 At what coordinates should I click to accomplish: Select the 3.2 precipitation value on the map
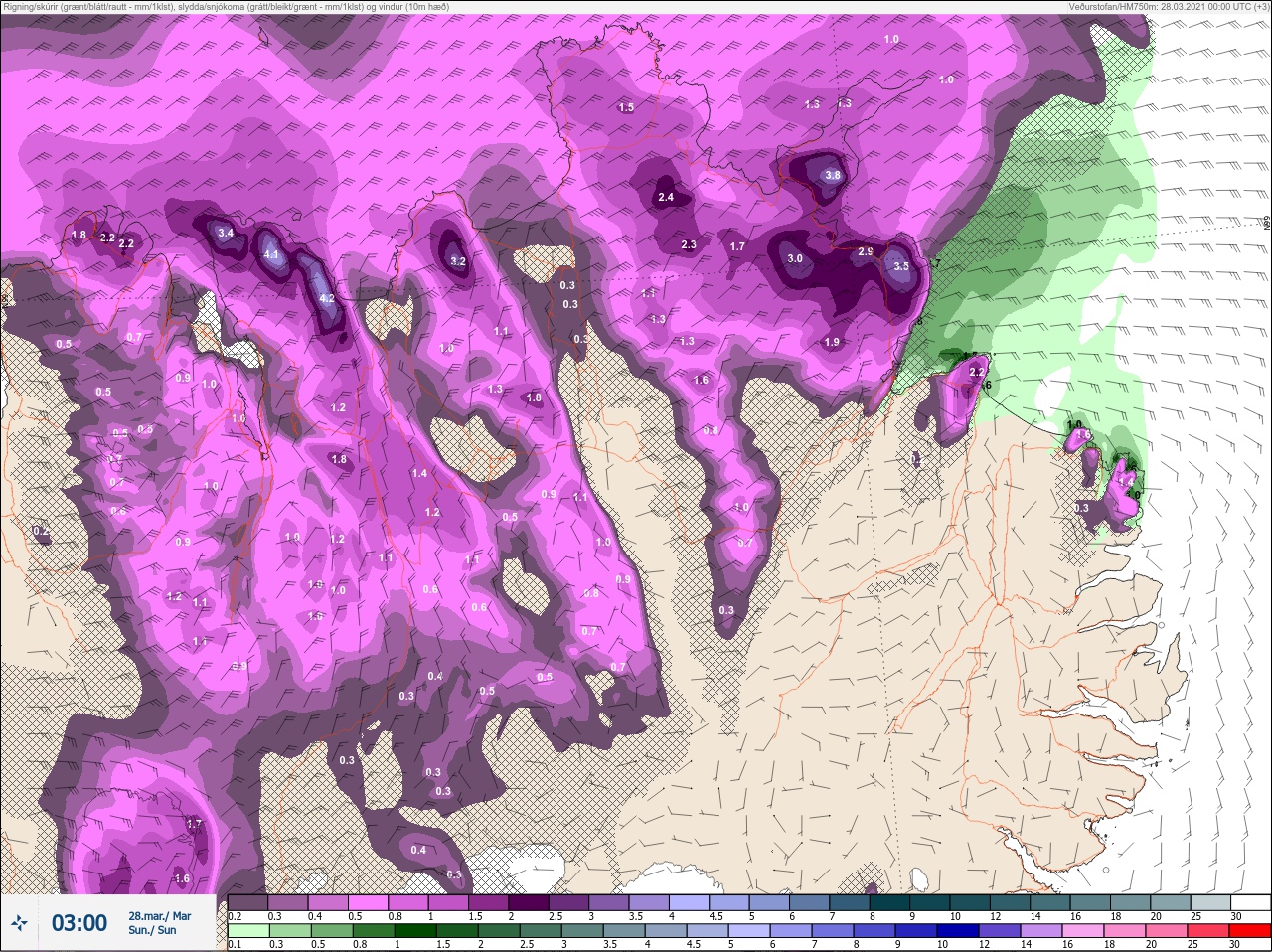click(x=458, y=262)
